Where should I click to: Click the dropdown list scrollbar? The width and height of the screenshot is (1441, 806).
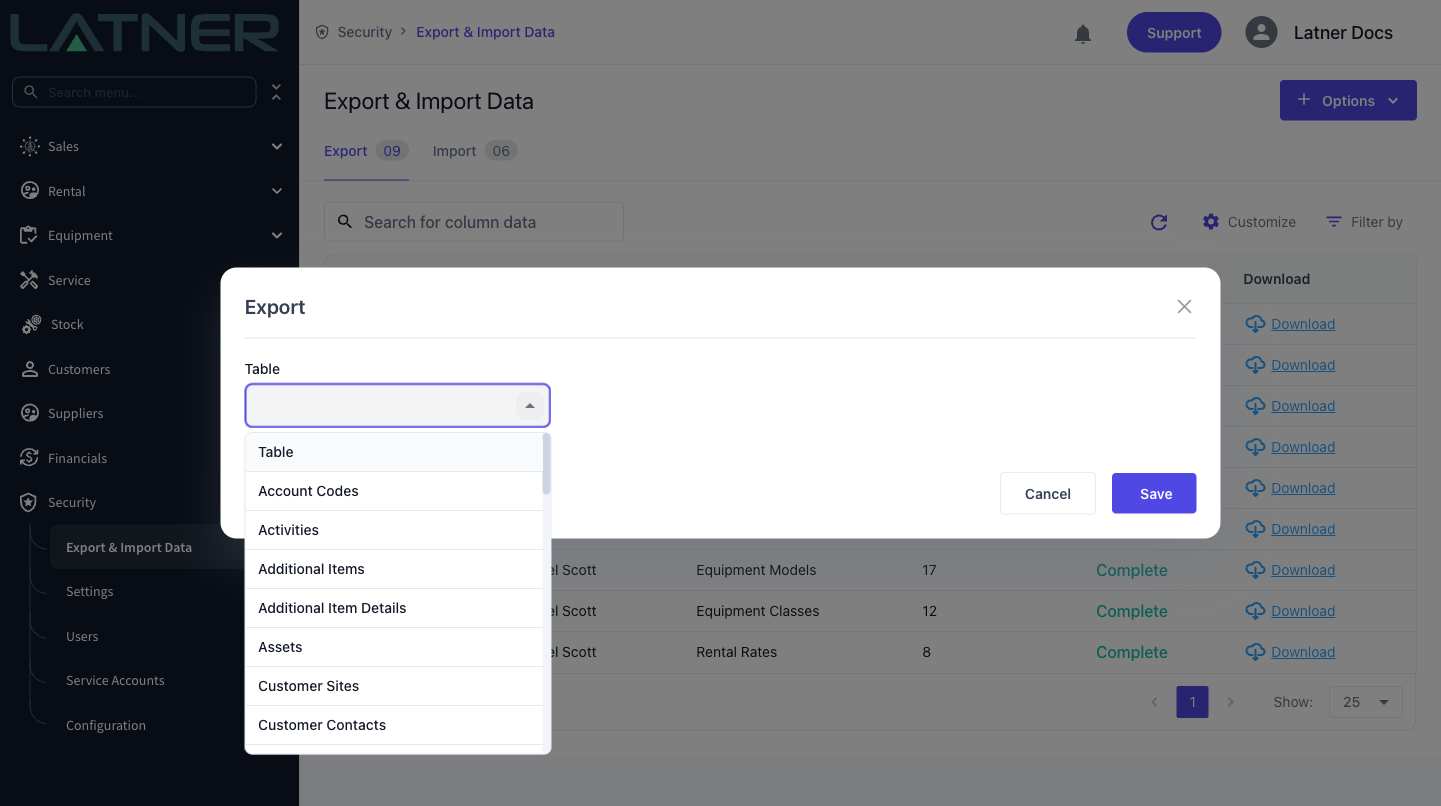coord(546,464)
